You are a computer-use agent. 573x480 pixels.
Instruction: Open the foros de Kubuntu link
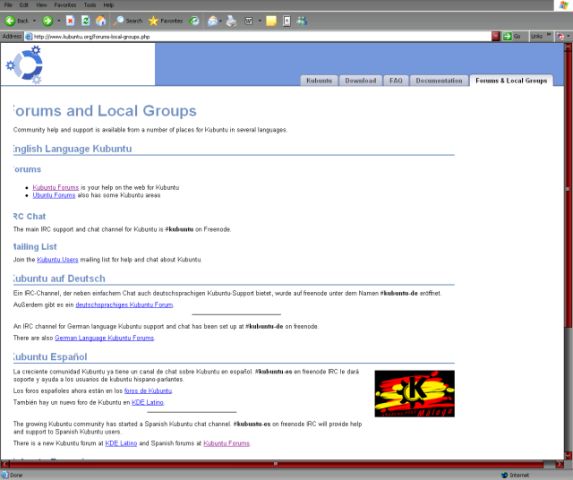(x=148, y=391)
